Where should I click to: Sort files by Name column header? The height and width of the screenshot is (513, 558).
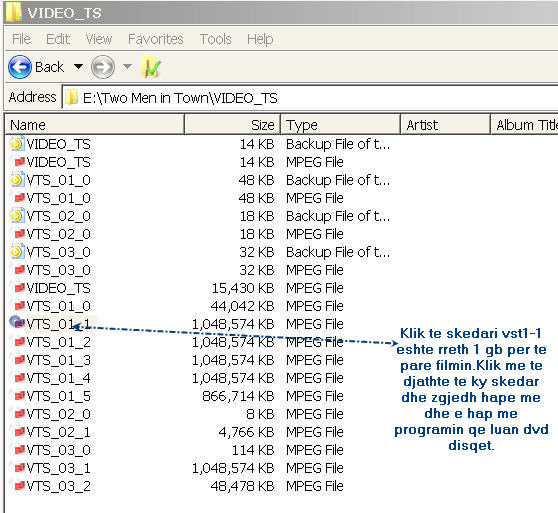pyautogui.click(x=95, y=125)
